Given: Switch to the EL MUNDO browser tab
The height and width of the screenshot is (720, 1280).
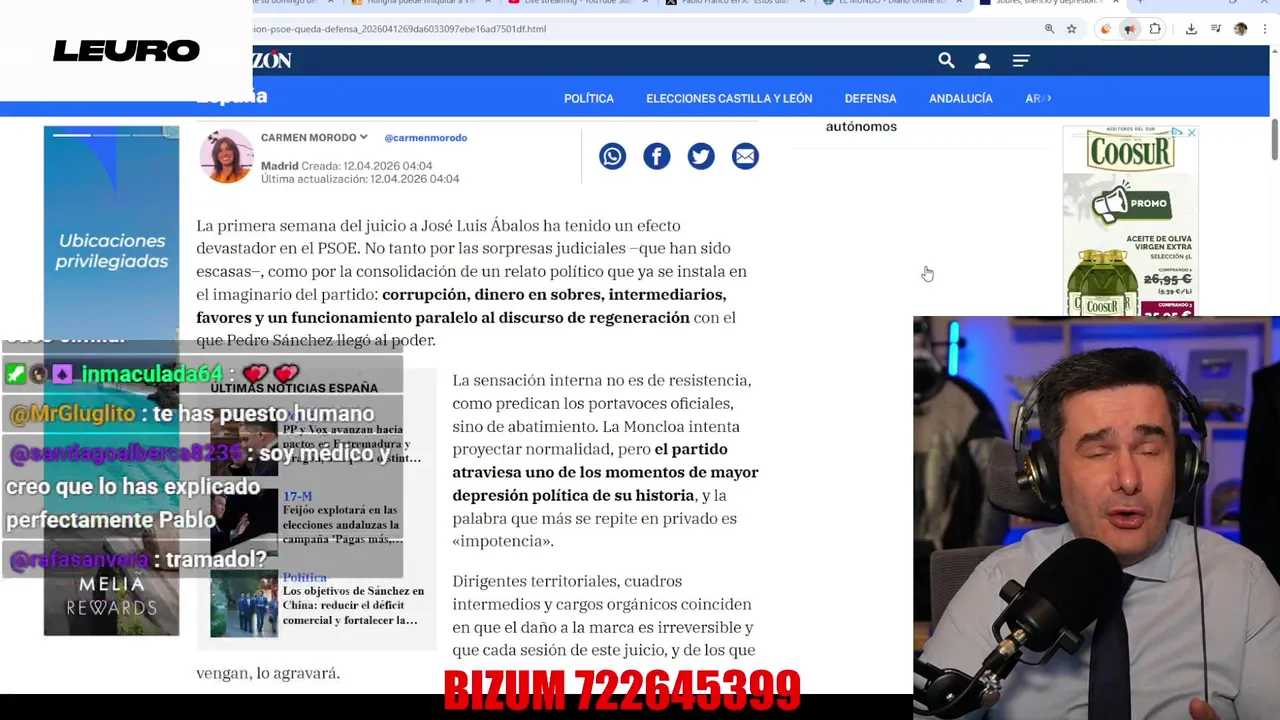Looking at the screenshot, I should coord(890,3).
